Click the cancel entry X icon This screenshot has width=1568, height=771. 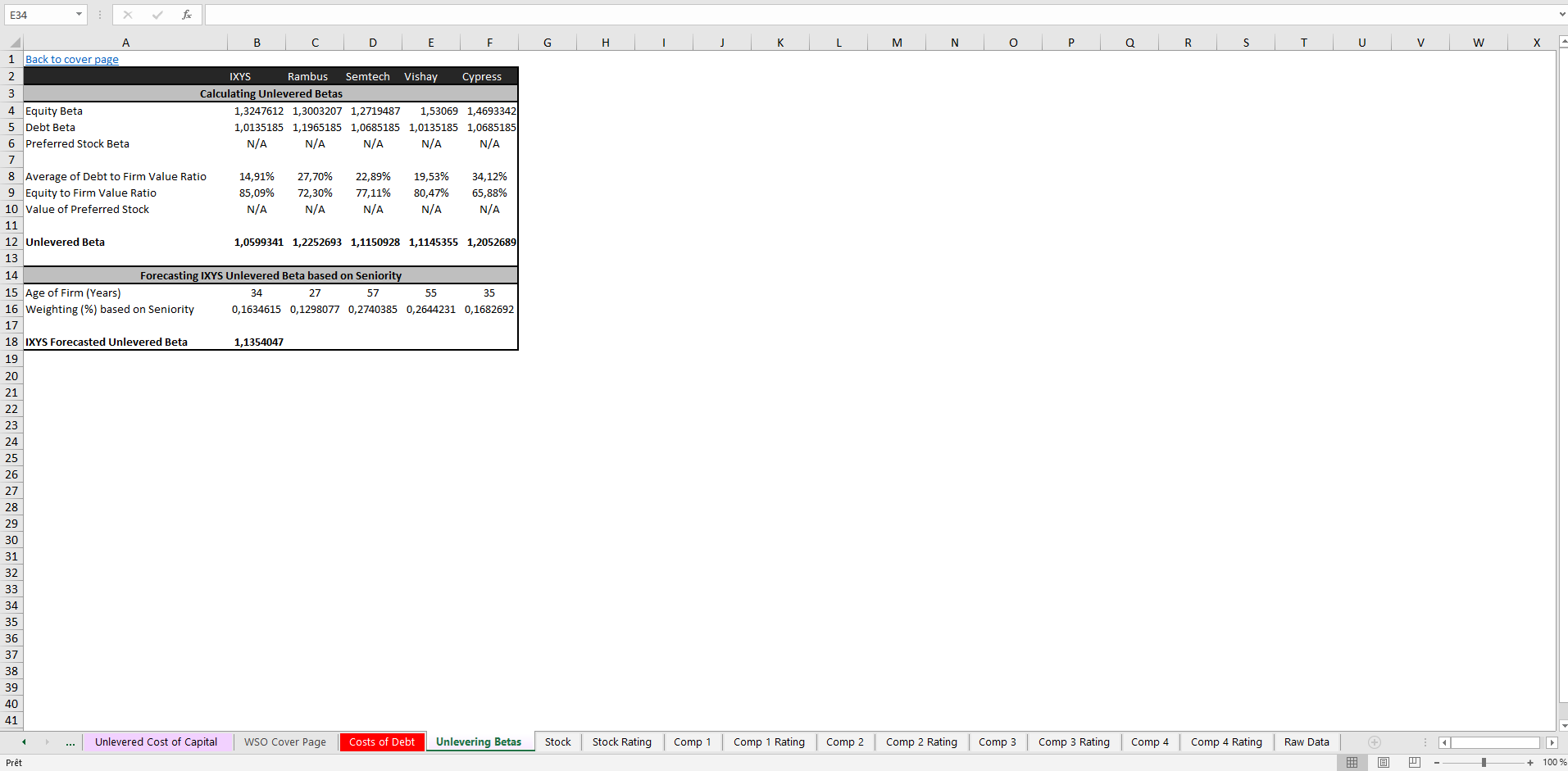click(x=128, y=15)
